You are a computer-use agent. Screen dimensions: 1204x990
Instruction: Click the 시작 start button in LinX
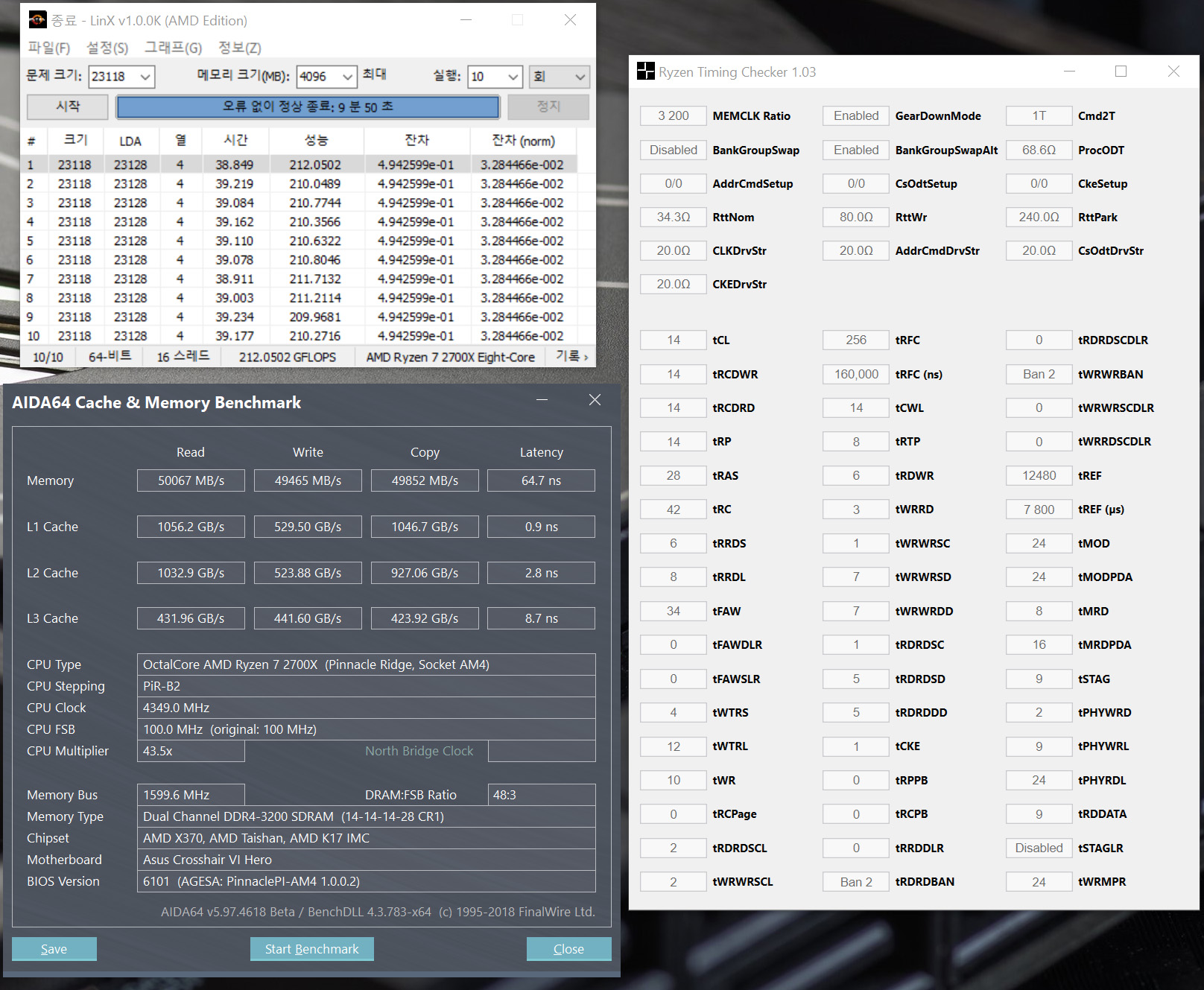pyautogui.click(x=68, y=107)
